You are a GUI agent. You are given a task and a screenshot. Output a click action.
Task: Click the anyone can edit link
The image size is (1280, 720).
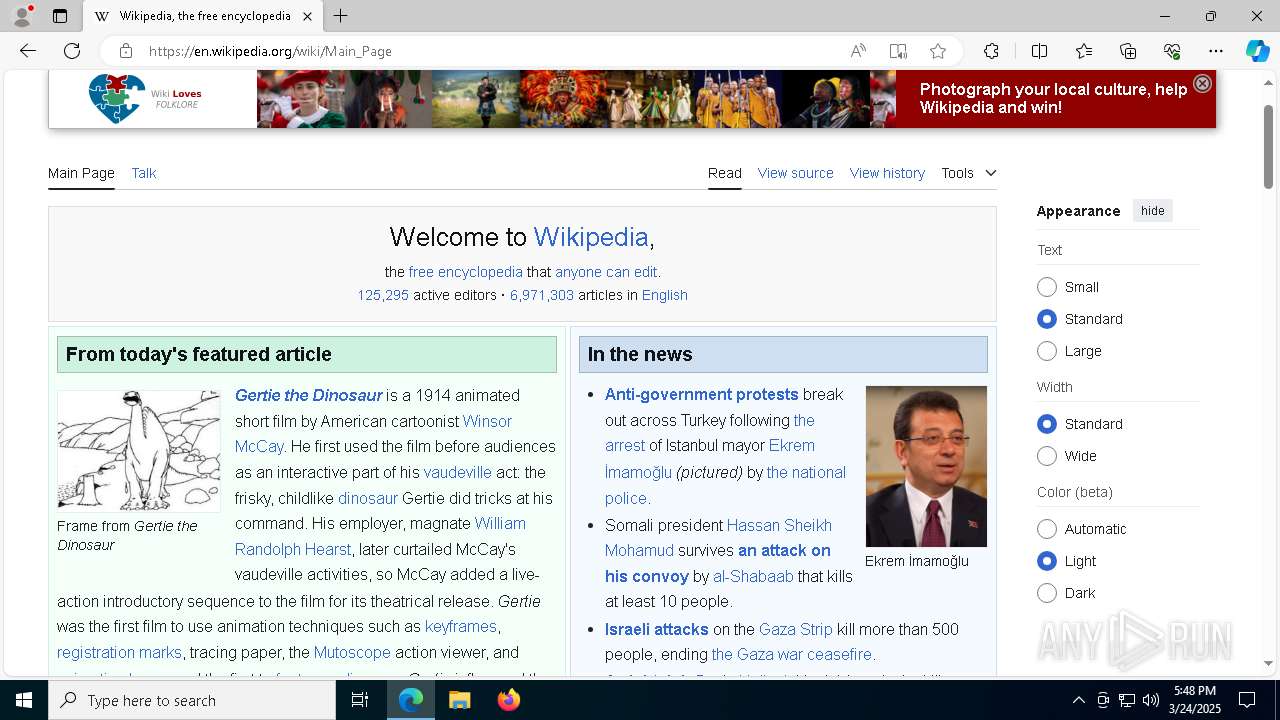[606, 272]
